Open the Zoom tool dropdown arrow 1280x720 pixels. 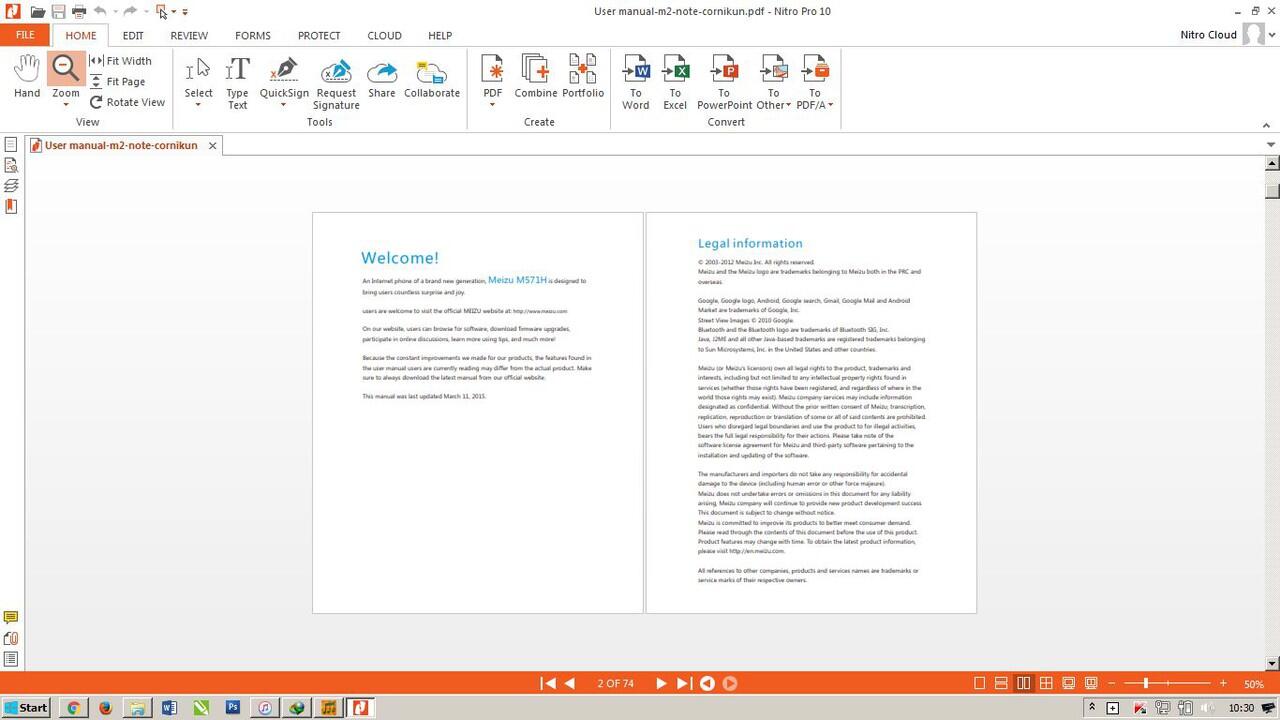[x=66, y=104]
